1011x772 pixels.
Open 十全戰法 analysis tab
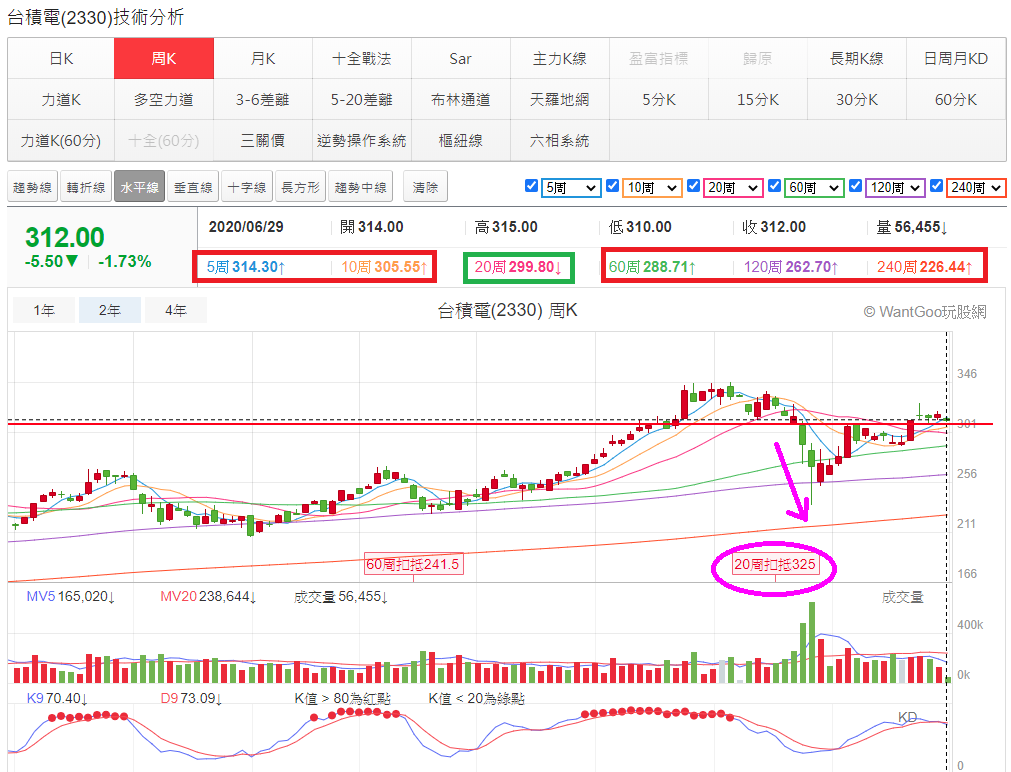(x=362, y=59)
